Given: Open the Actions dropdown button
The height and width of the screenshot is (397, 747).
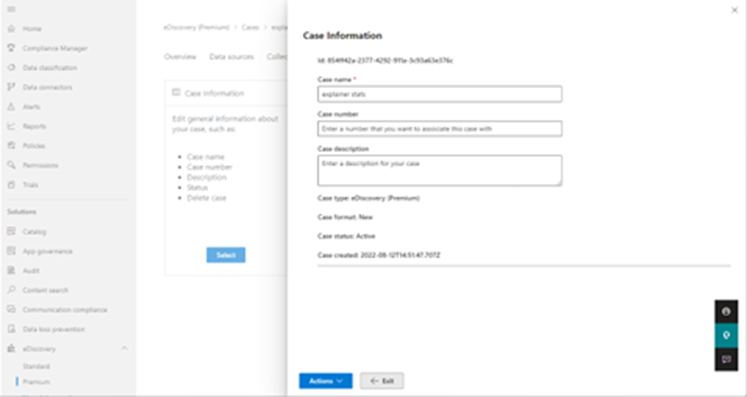Looking at the screenshot, I should coord(326,381).
